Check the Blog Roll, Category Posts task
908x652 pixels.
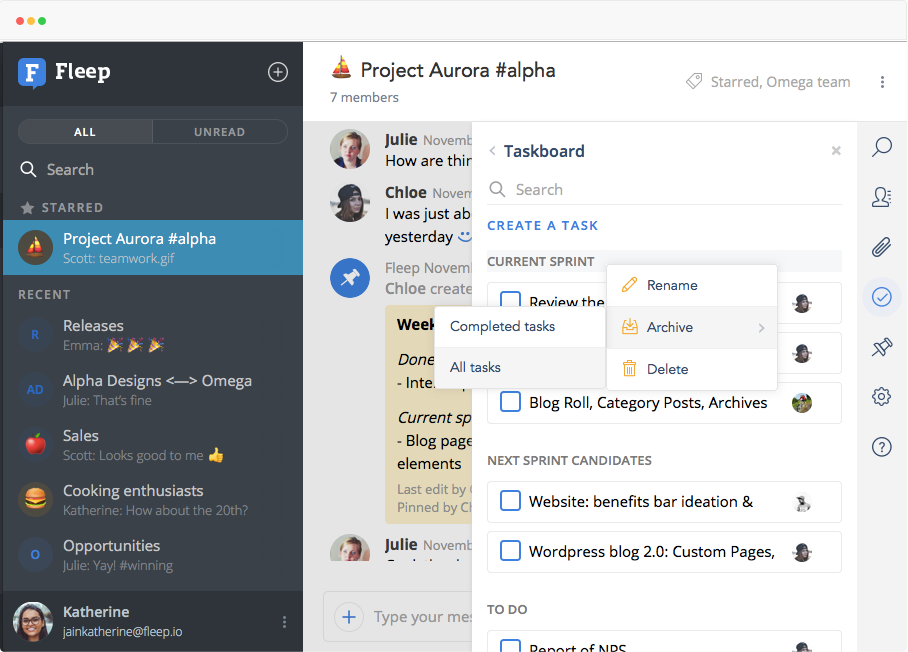tap(510, 402)
